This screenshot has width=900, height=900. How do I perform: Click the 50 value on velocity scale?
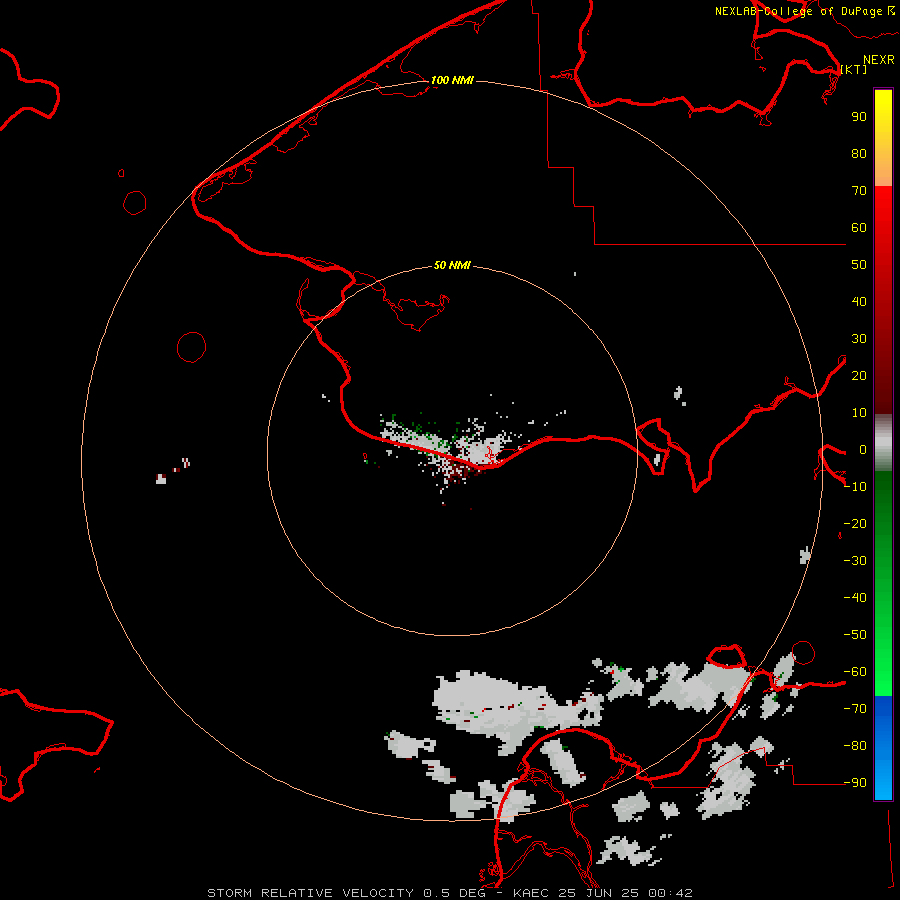859,265
